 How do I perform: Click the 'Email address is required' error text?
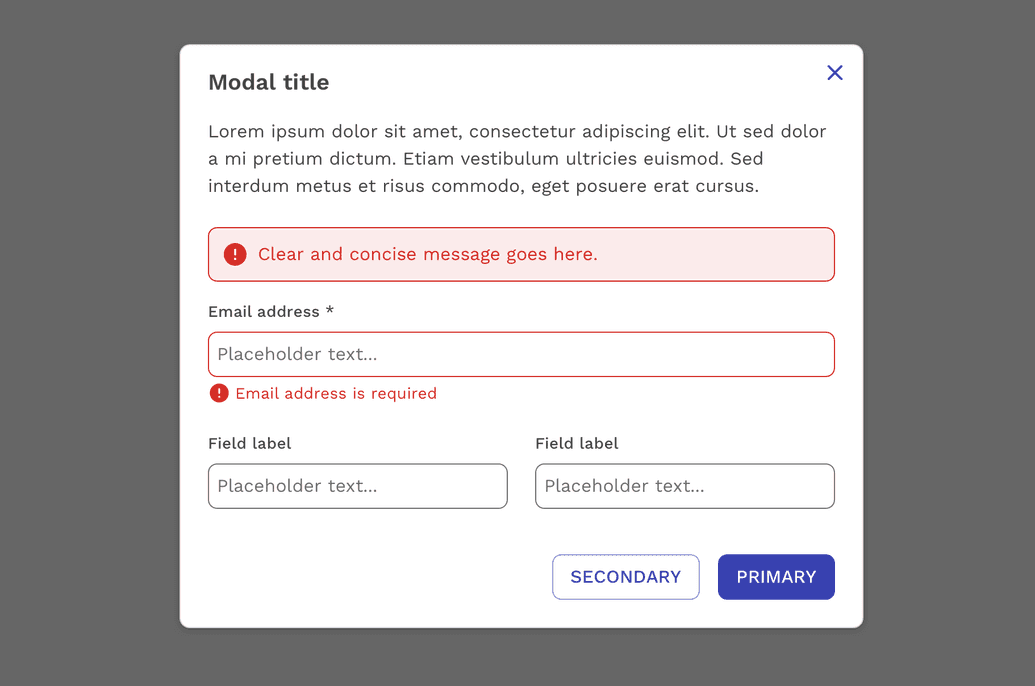tap(336, 393)
